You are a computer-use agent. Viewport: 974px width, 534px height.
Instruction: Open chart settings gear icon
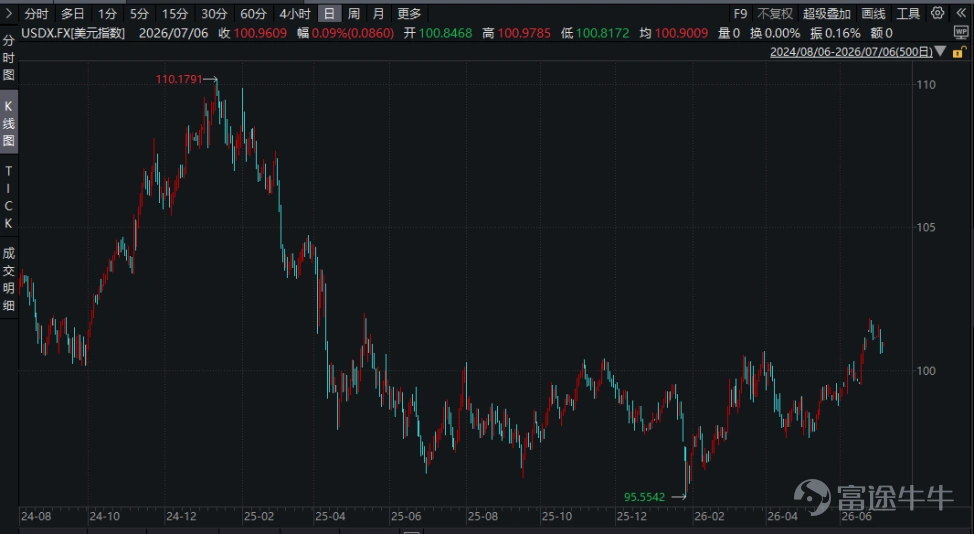(x=937, y=13)
